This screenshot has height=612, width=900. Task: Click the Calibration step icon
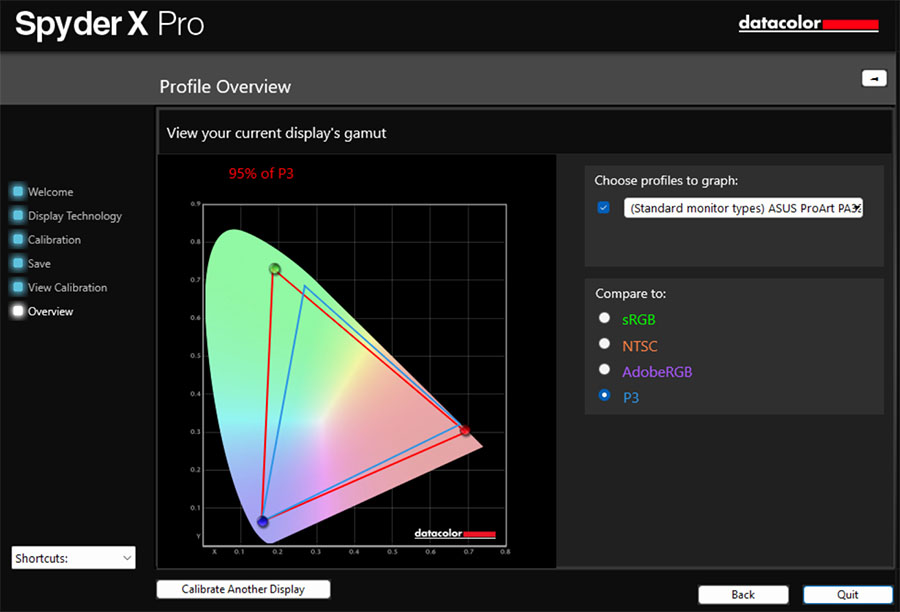pyautogui.click(x=15, y=239)
